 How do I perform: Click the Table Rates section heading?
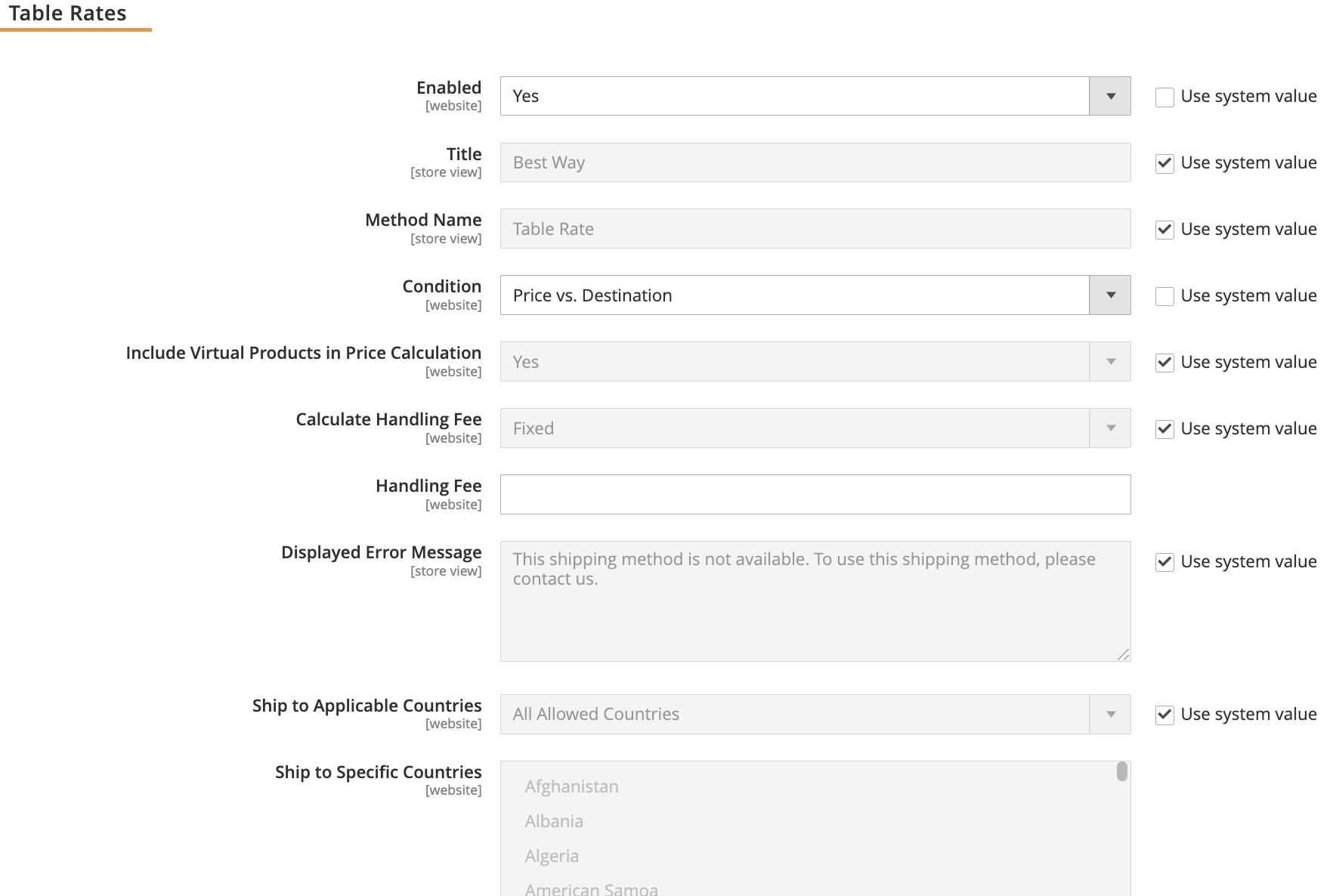68,13
